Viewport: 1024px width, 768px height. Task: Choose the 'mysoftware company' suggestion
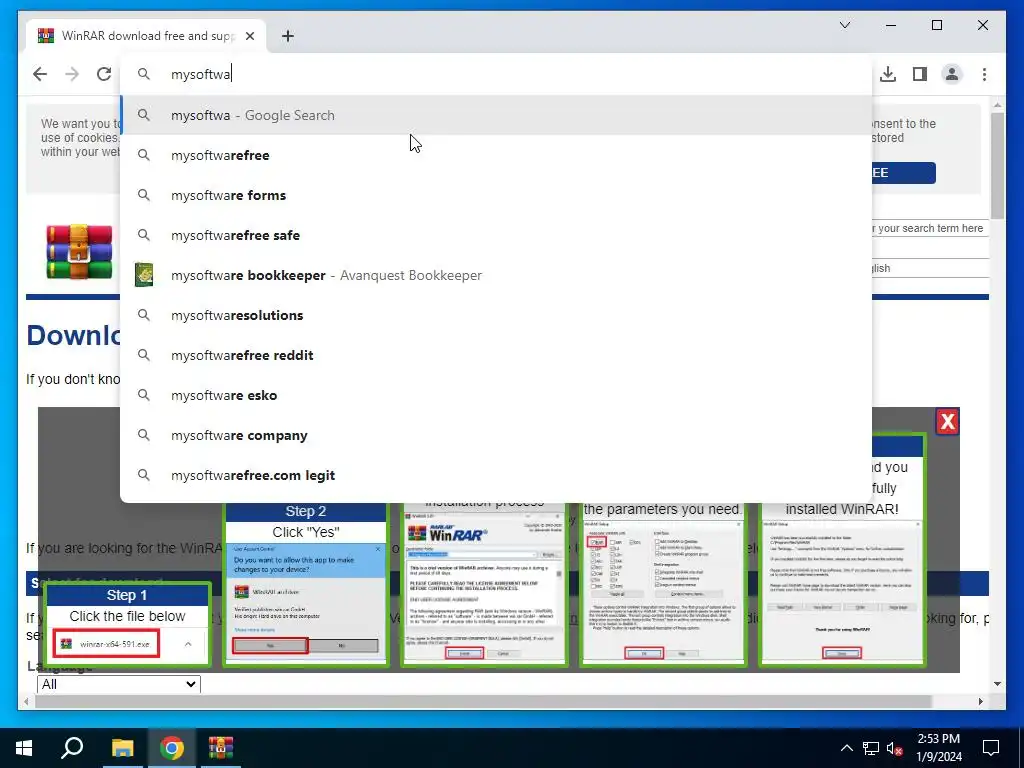tap(496, 436)
